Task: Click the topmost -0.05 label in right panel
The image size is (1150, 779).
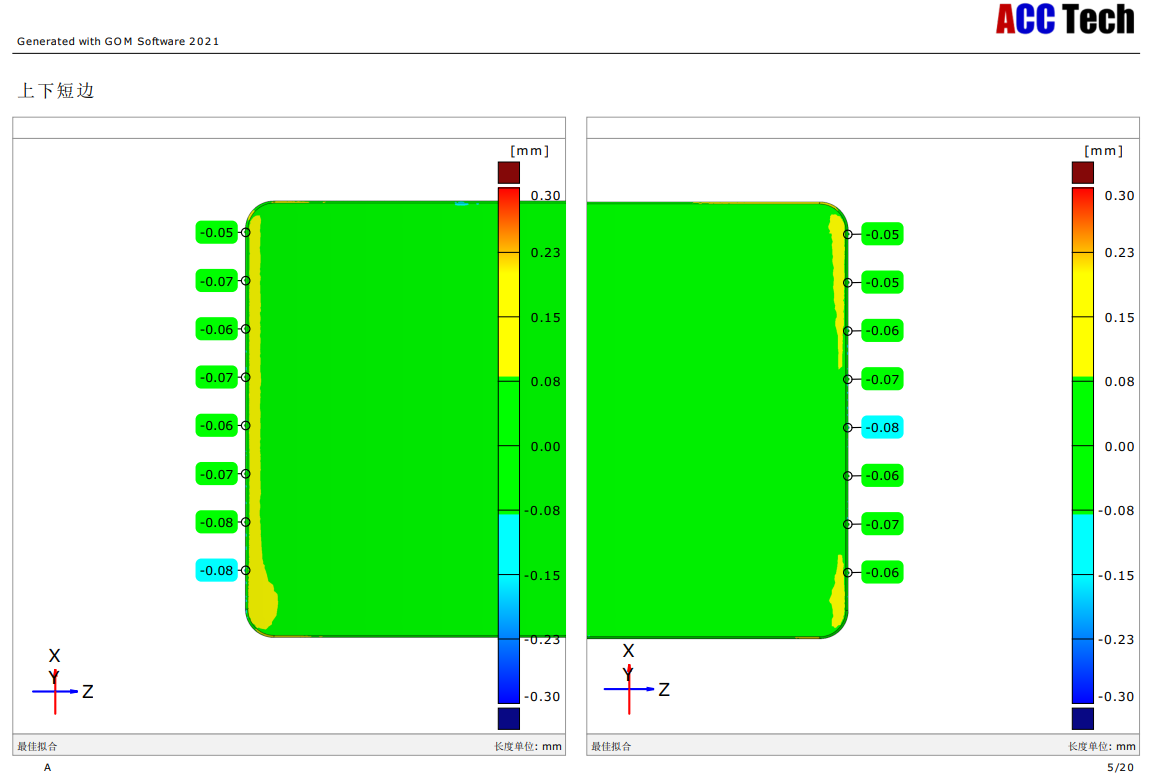Action: pos(882,235)
